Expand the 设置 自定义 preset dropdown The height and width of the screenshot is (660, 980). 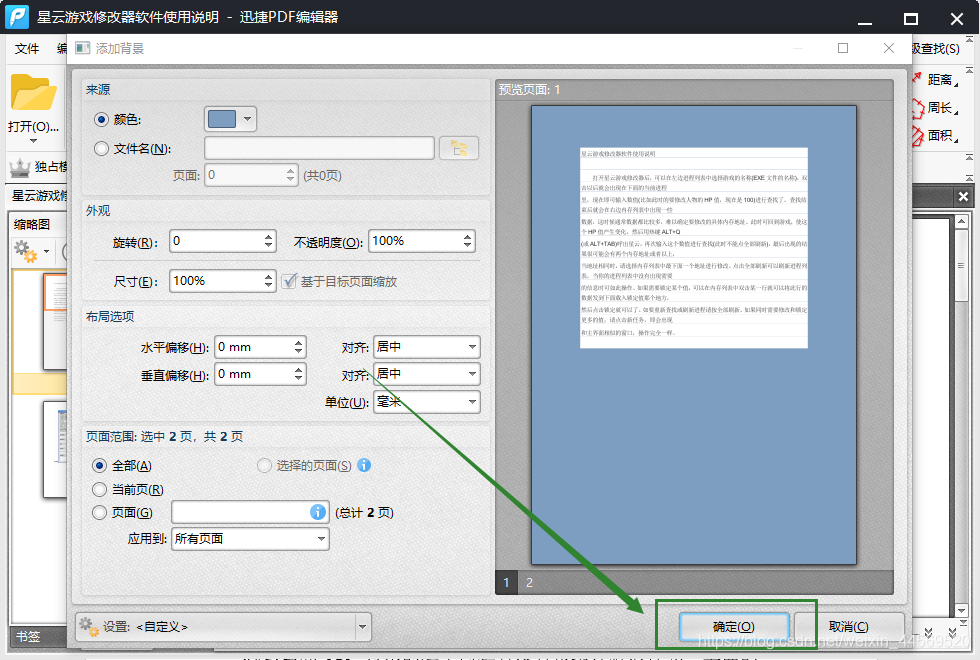[x=362, y=626]
